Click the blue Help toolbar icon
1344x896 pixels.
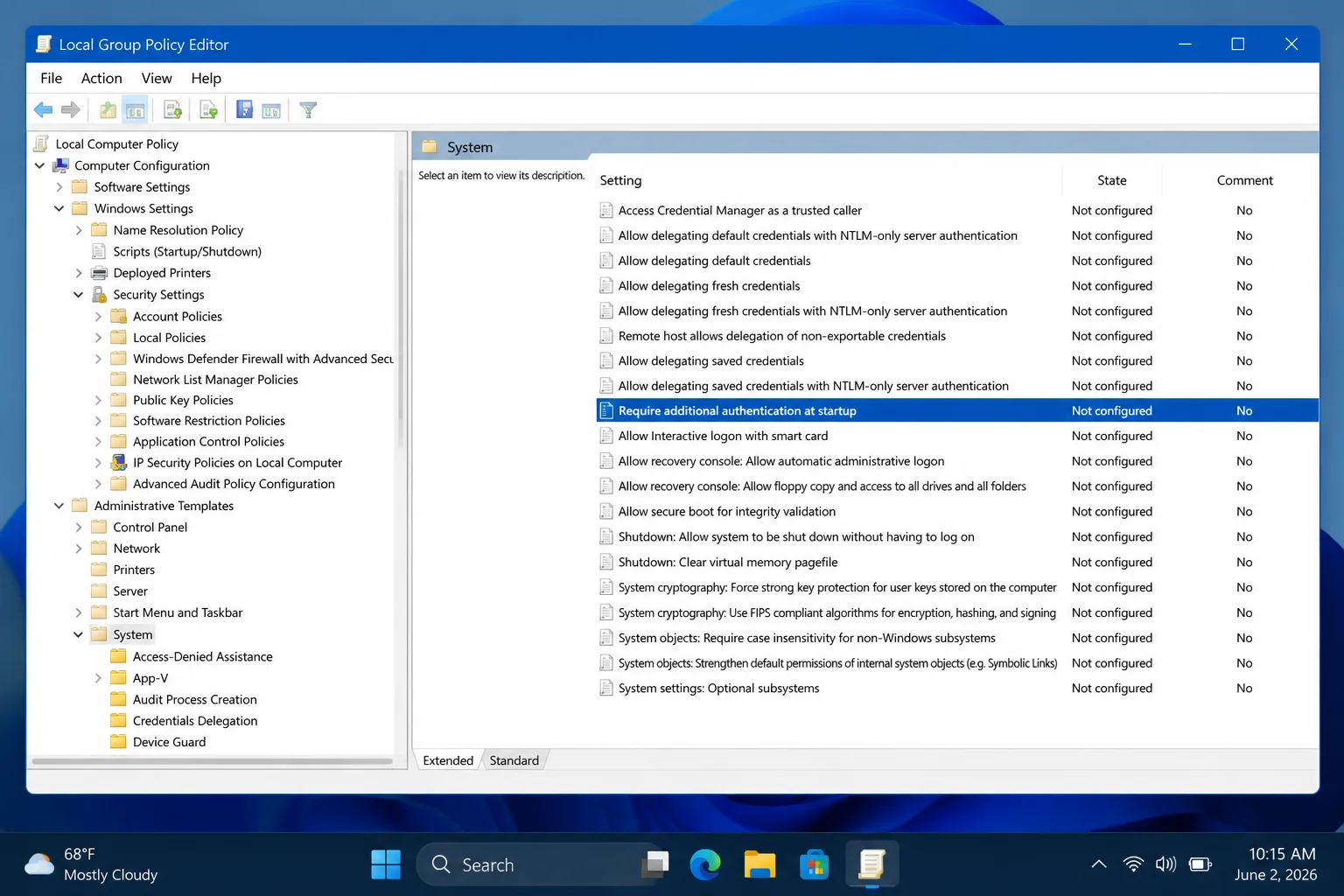(244, 110)
